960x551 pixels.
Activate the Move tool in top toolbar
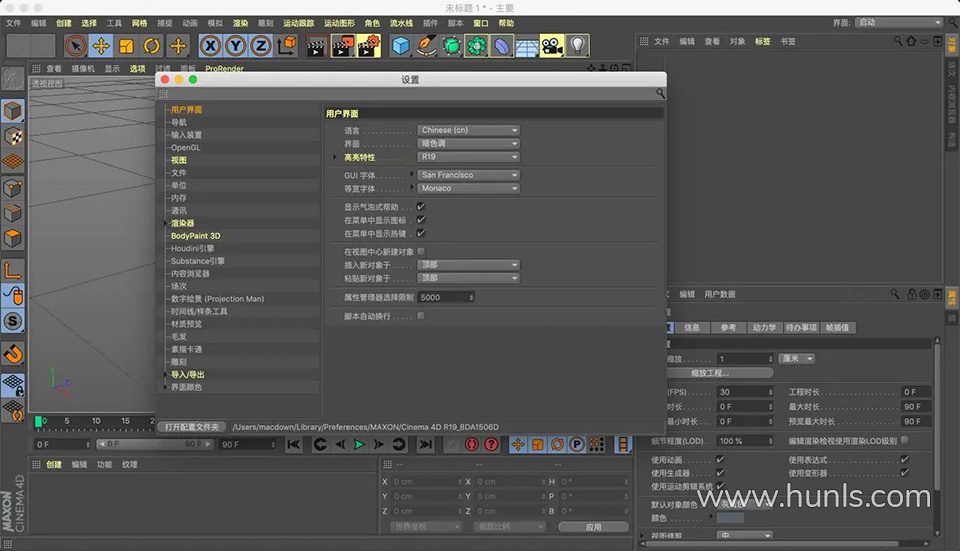(x=101, y=45)
